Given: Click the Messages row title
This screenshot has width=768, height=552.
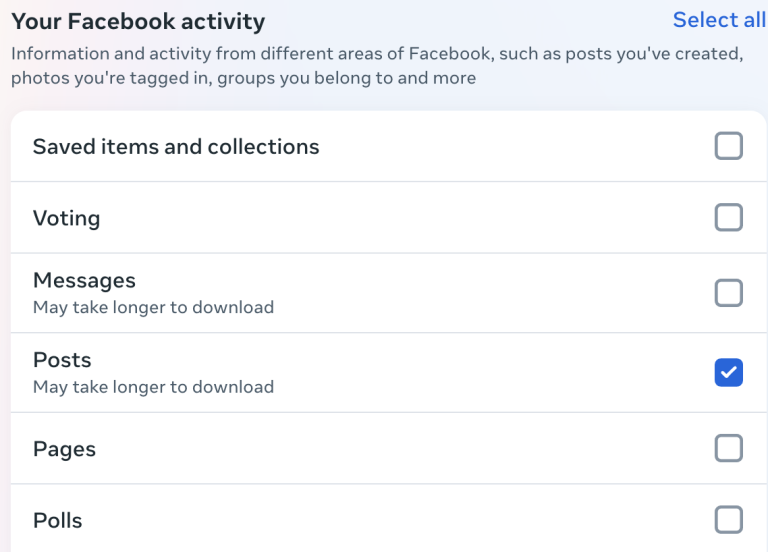Looking at the screenshot, I should coord(84,281).
